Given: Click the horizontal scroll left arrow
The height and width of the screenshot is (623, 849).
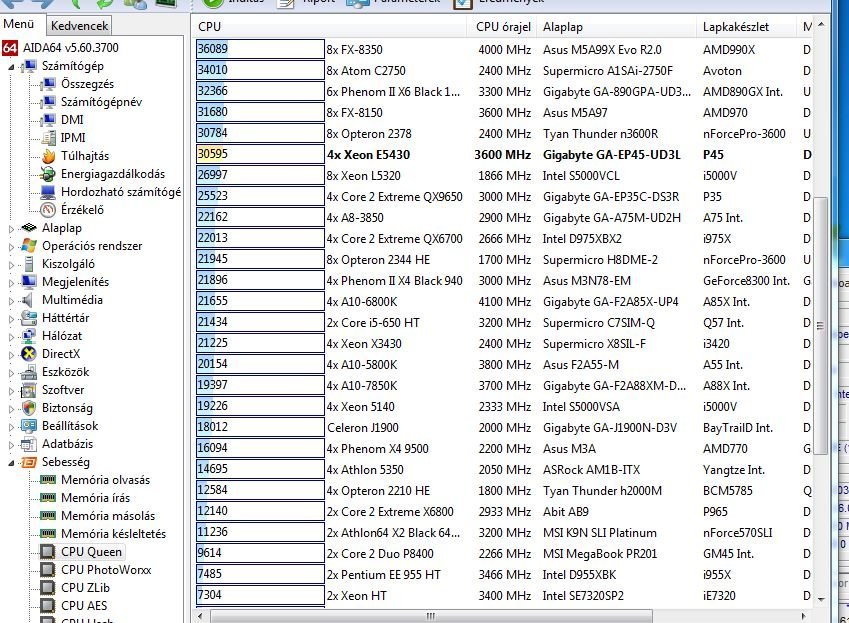Looking at the screenshot, I should 200,616.
